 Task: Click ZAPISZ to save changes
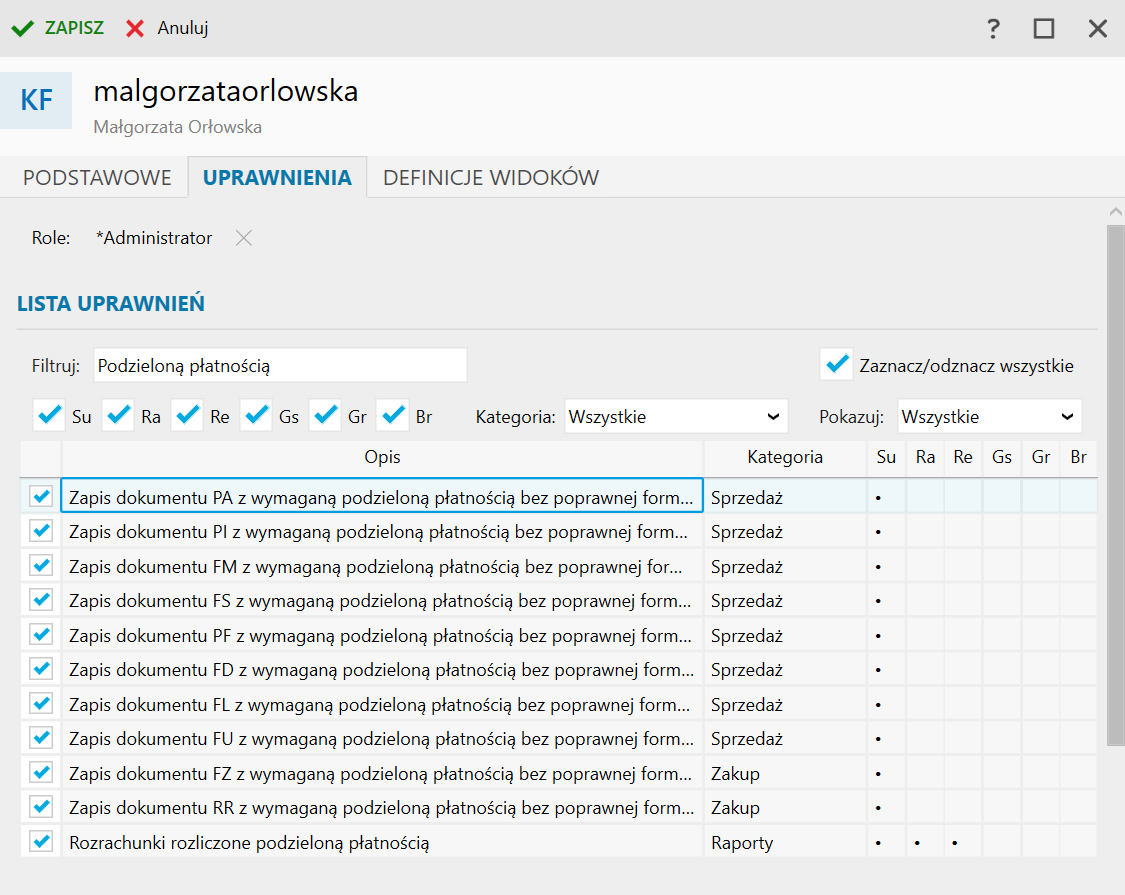click(74, 28)
